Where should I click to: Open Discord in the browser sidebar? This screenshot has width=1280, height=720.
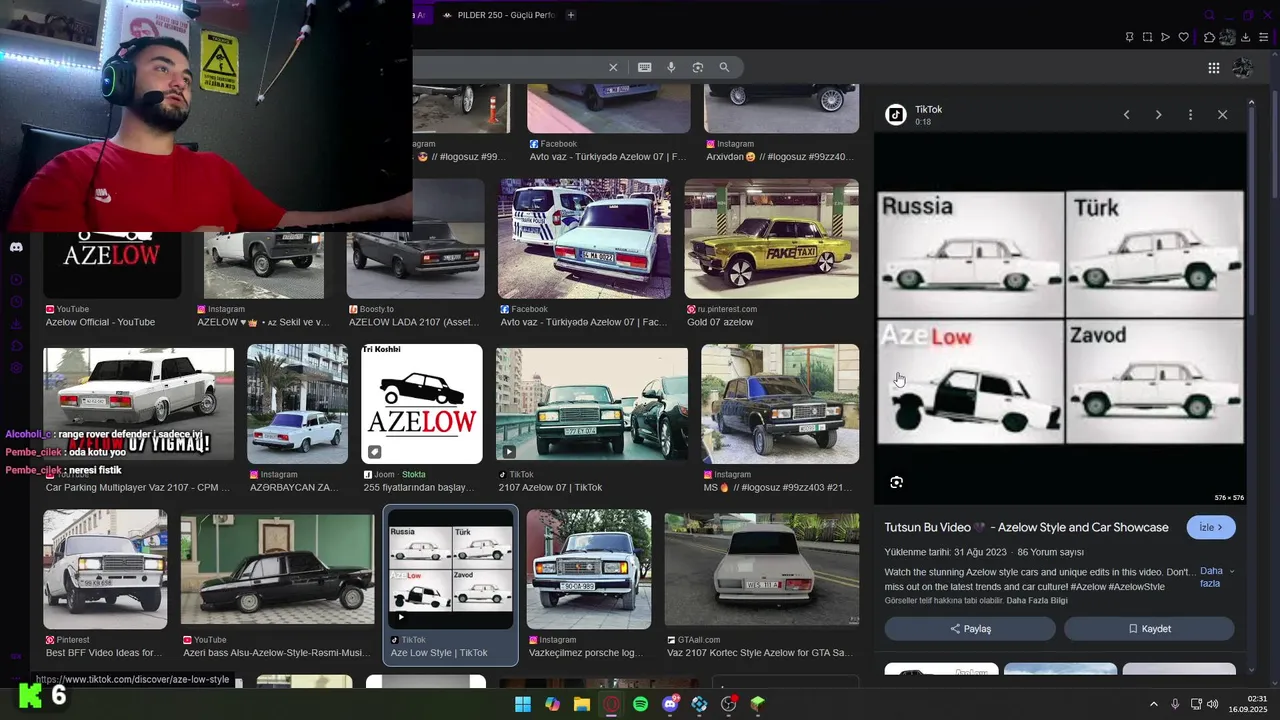pos(16,247)
